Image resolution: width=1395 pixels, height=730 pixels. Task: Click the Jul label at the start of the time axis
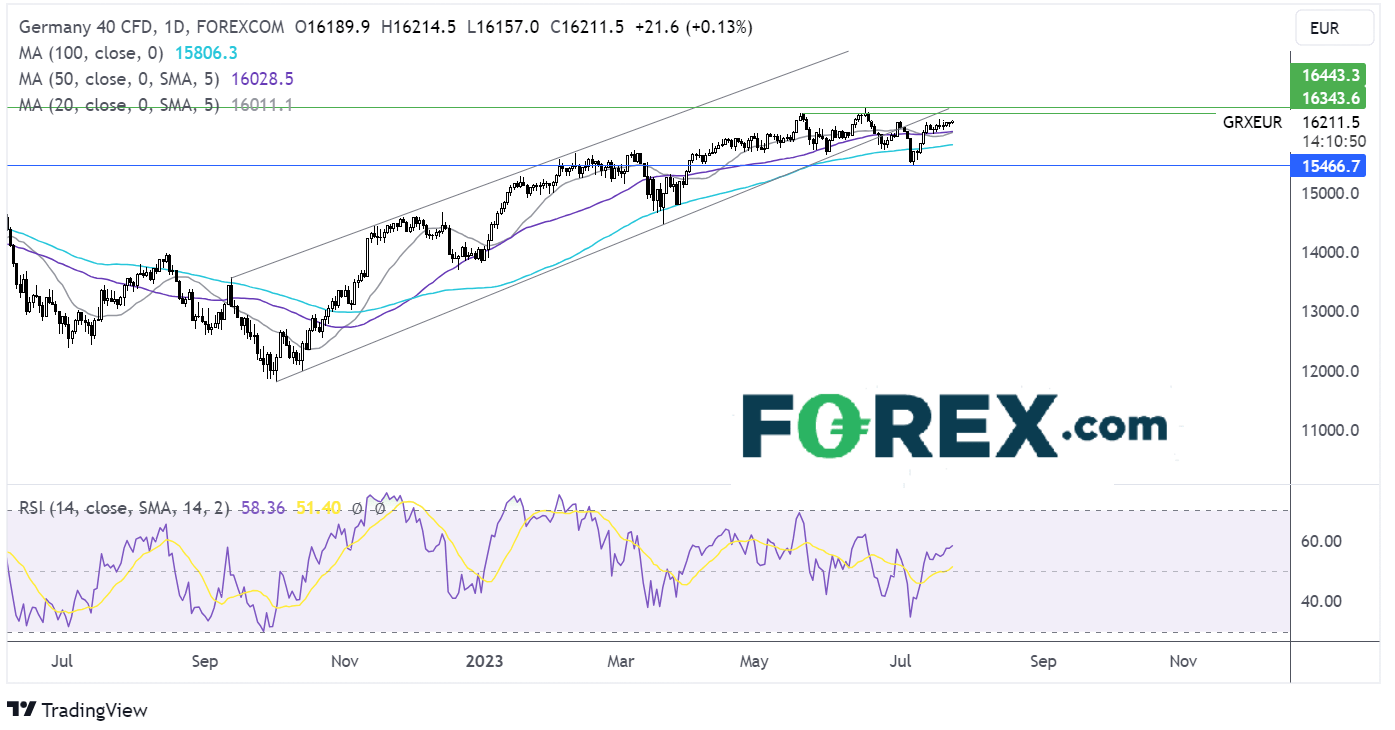pyautogui.click(x=61, y=661)
